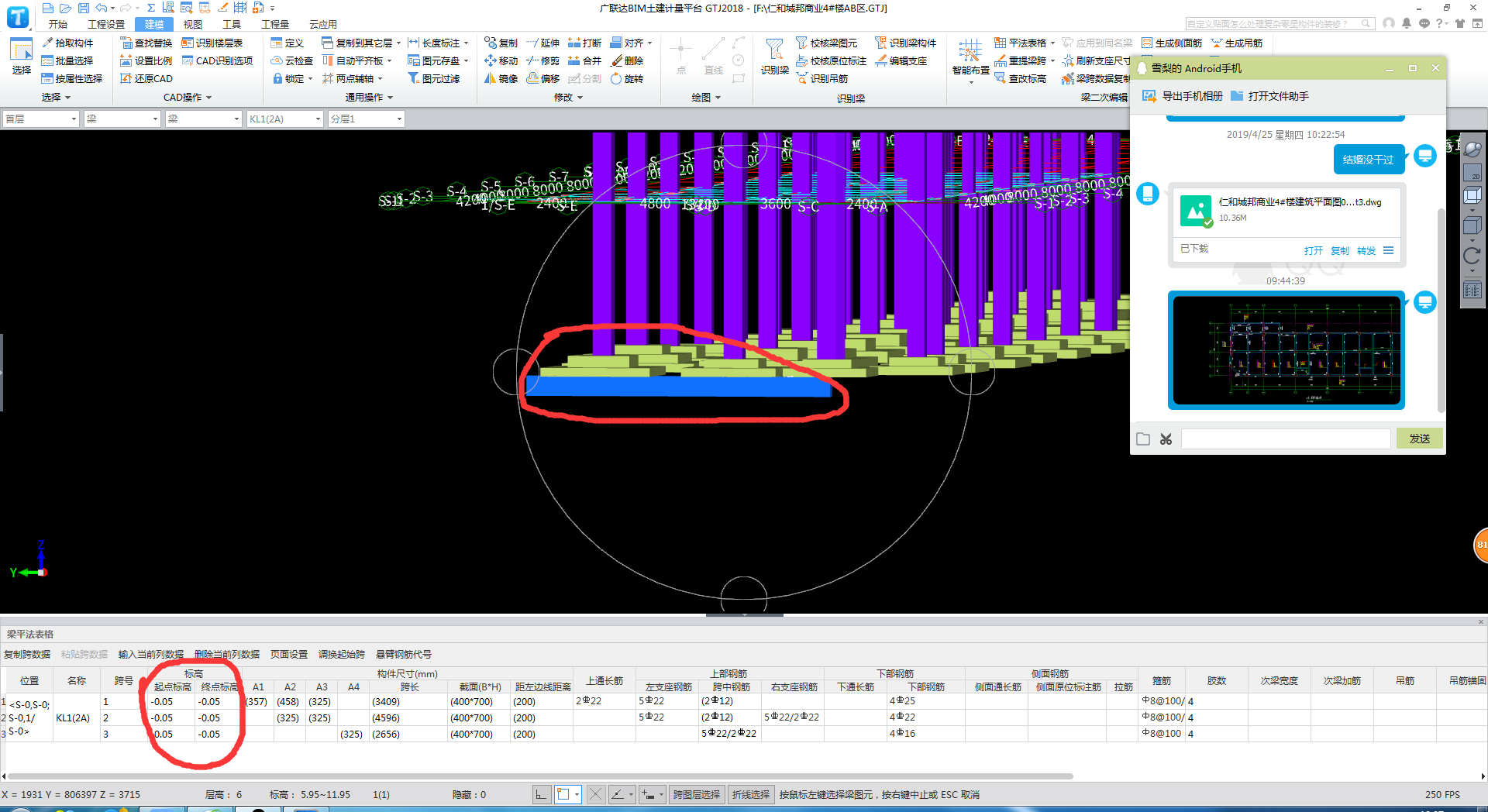Click 悬臂钢筋代号 cantilever rebar code button
Screen dimensions: 1488x812
[404, 655]
